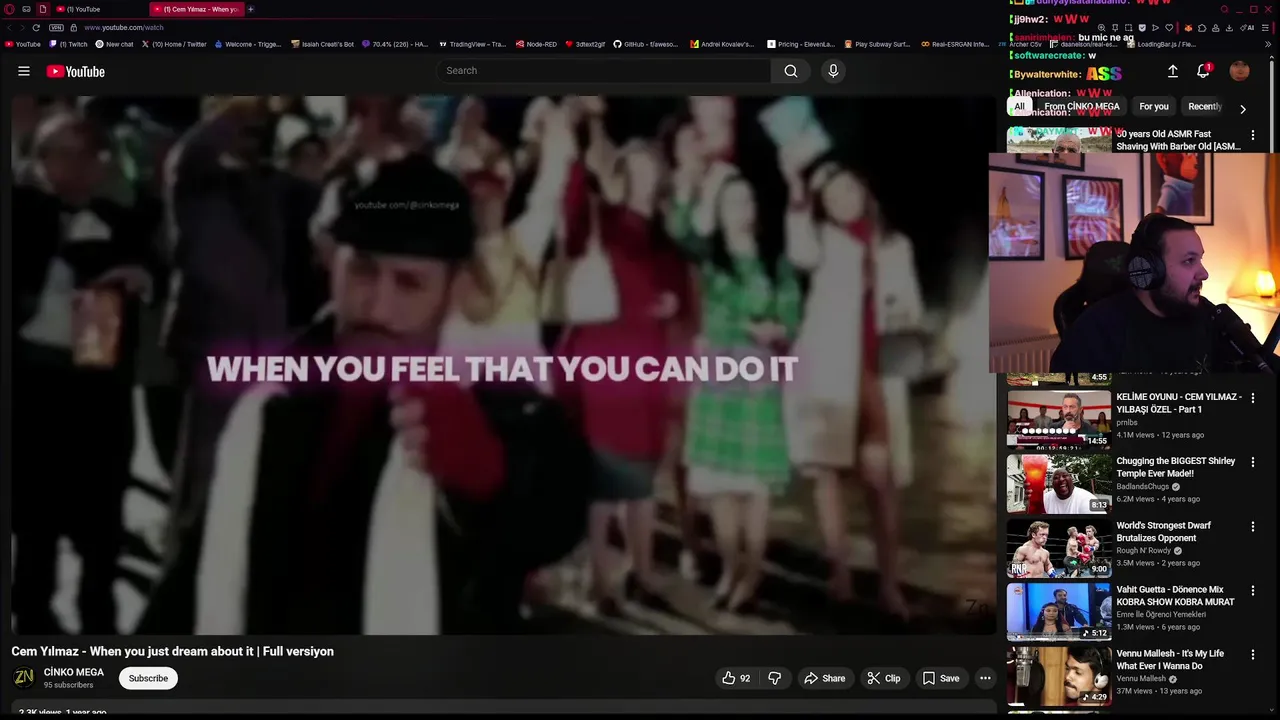
Task: Open Play Subway Surf bookmark
Action: (x=877, y=44)
